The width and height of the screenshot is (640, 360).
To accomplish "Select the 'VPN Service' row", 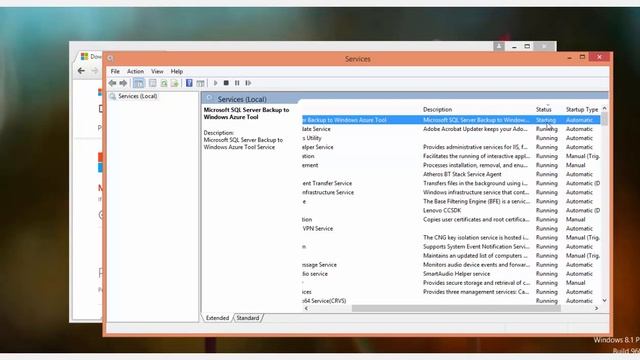I will (x=451, y=229).
